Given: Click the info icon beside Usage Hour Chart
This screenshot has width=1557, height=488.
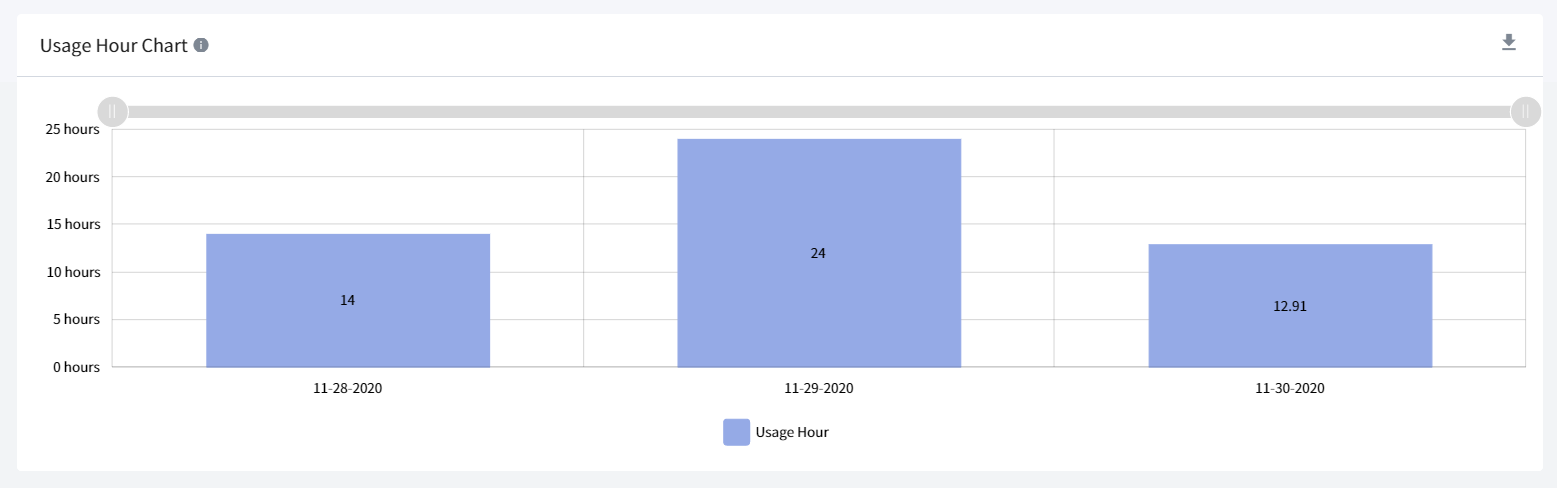Looking at the screenshot, I should [x=201, y=45].
